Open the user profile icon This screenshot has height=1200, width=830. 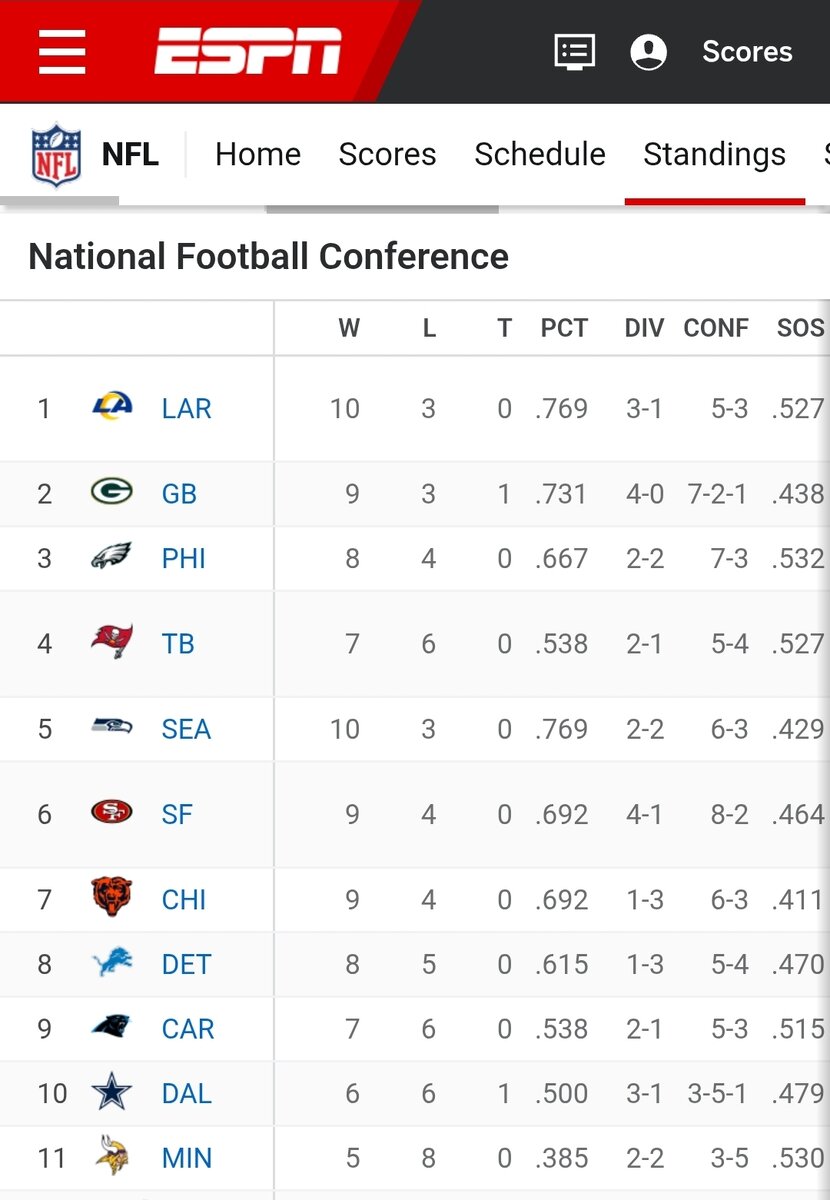click(x=649, y=51)
